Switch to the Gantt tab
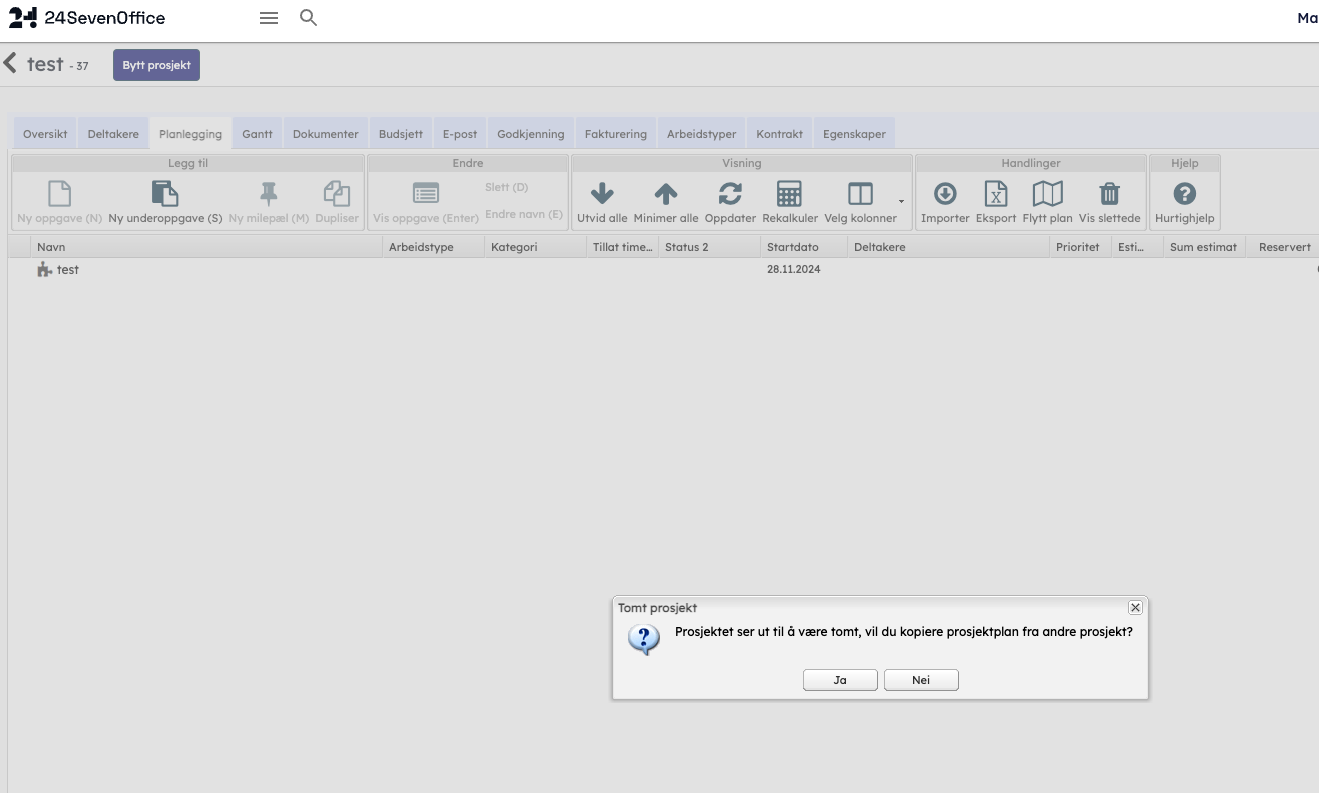The width and height of the screenshot is (1319, 793). click(257, 134)
